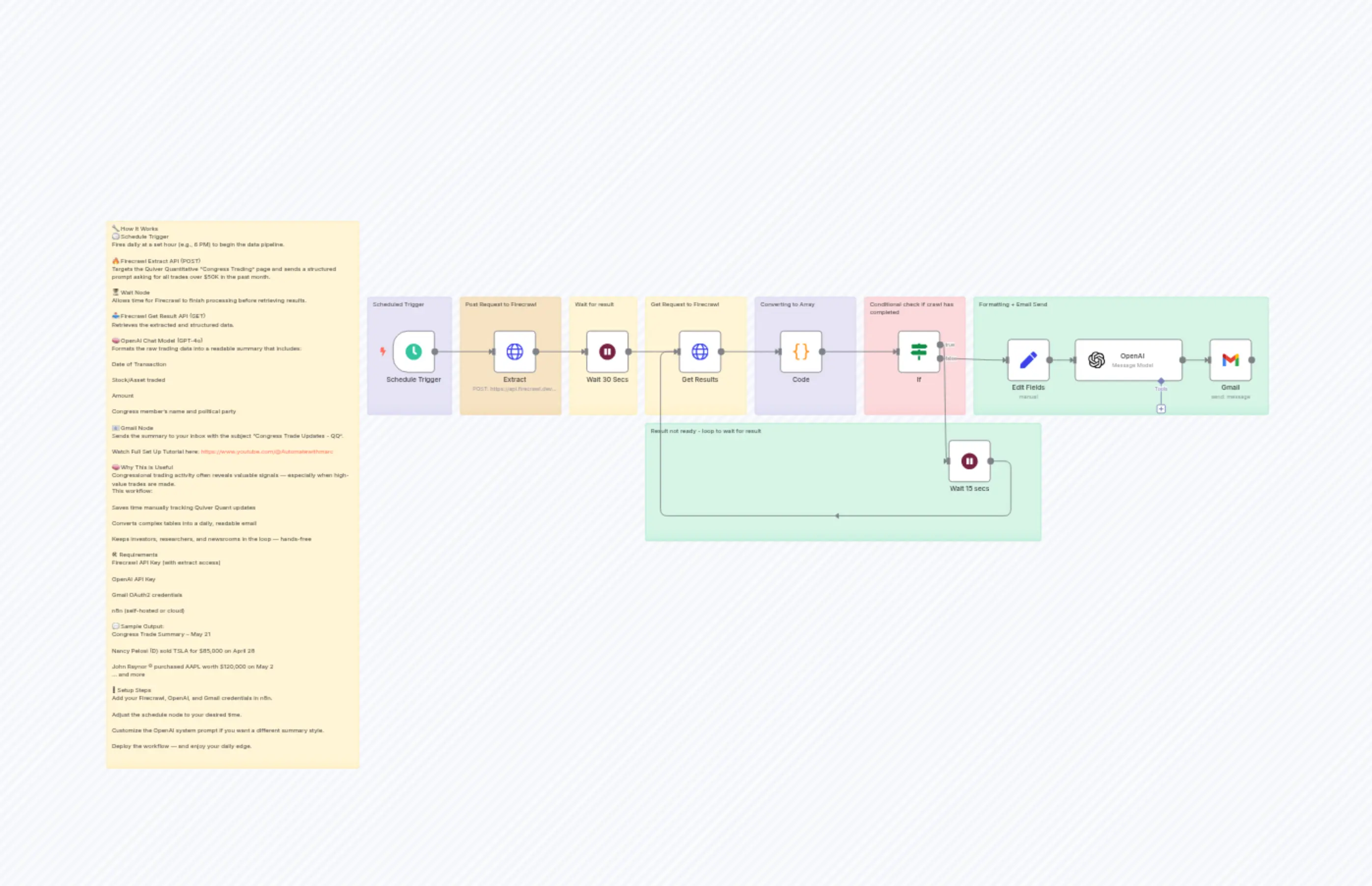The image size is (1372, 886).
Task: Select the 'Post Request to Firecrawl' sticky note
Action: (x=510, y=403)
